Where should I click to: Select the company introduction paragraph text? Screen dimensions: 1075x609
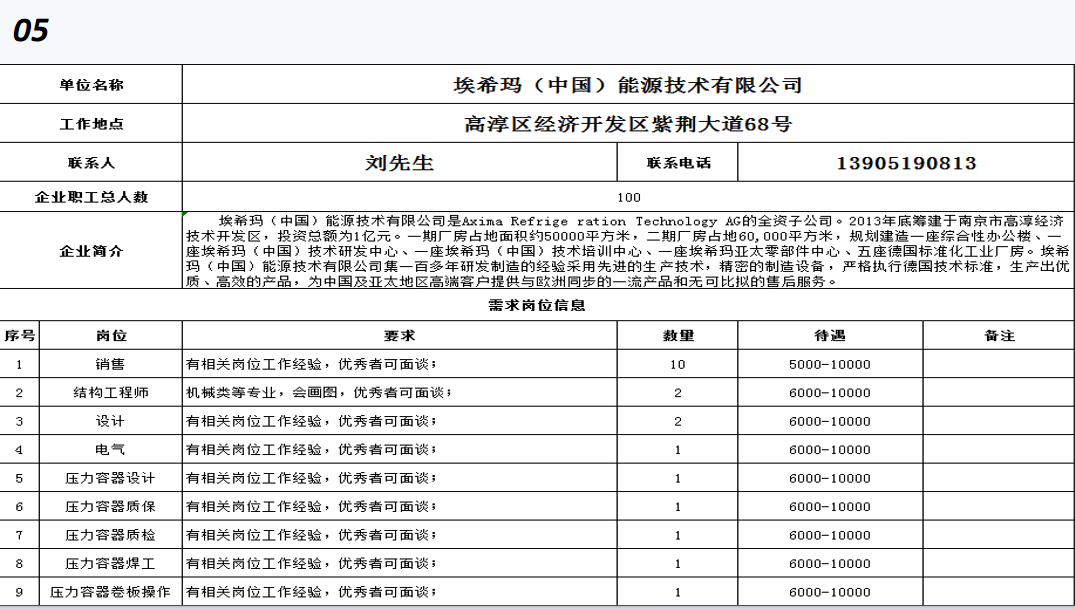coord(628,251)
